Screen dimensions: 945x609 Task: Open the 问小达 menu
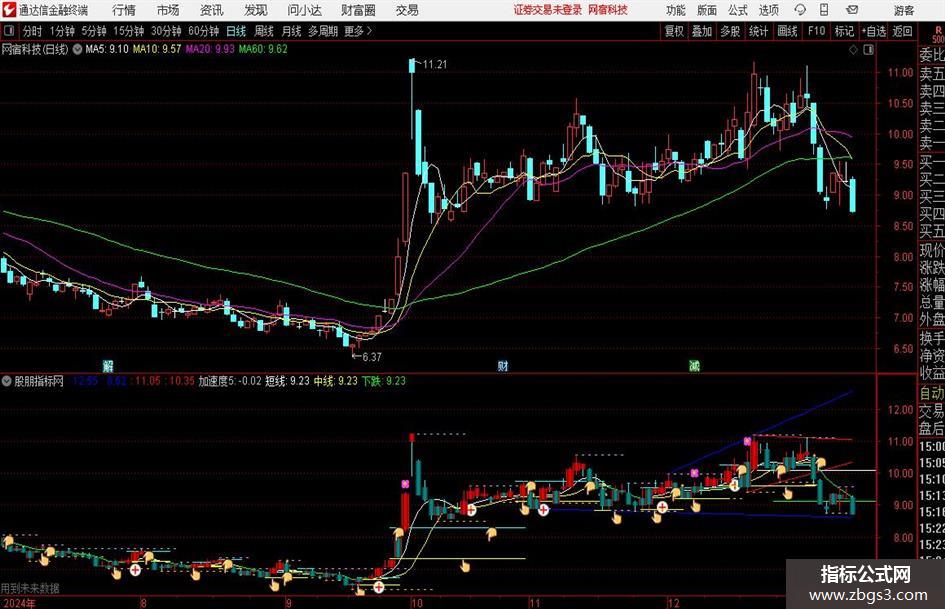304,10
